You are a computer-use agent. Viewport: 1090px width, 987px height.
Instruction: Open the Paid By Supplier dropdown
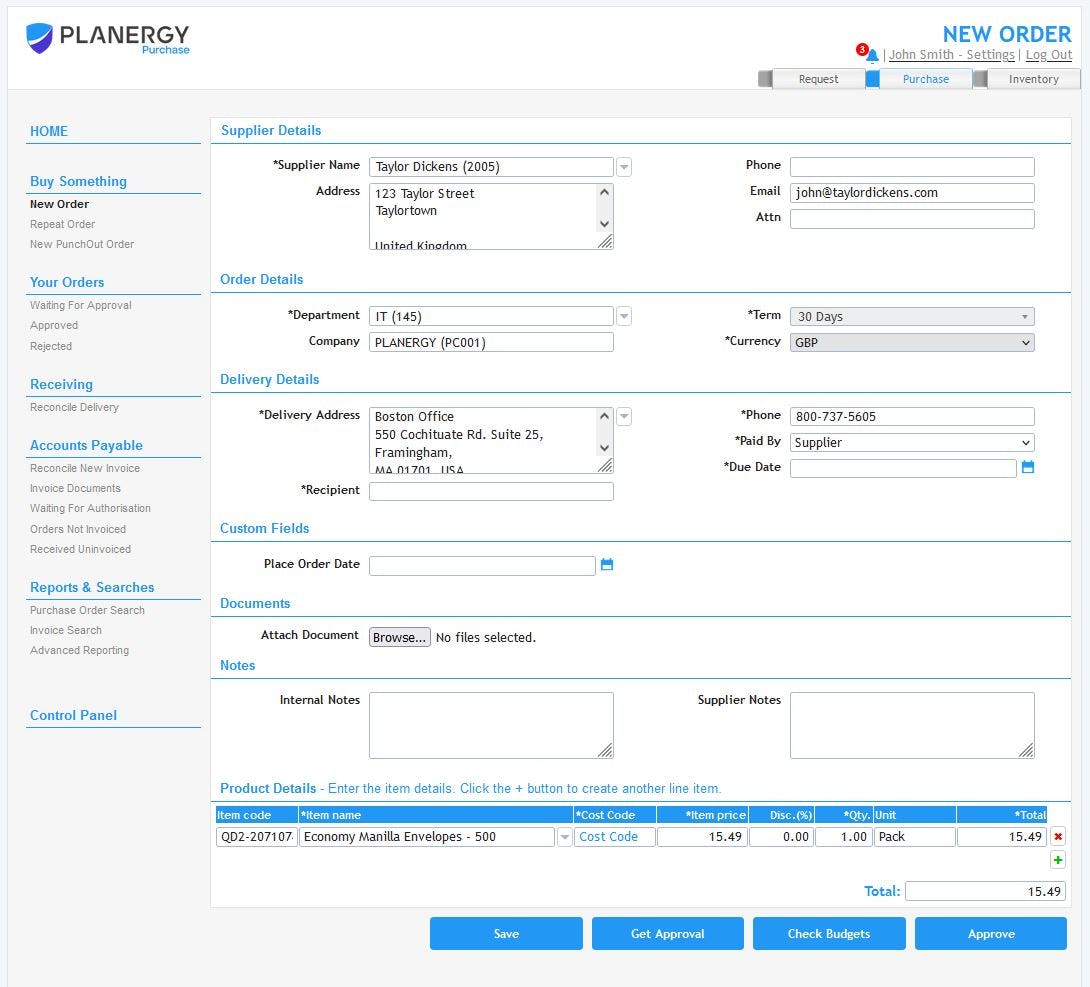[x=911, y=443]
